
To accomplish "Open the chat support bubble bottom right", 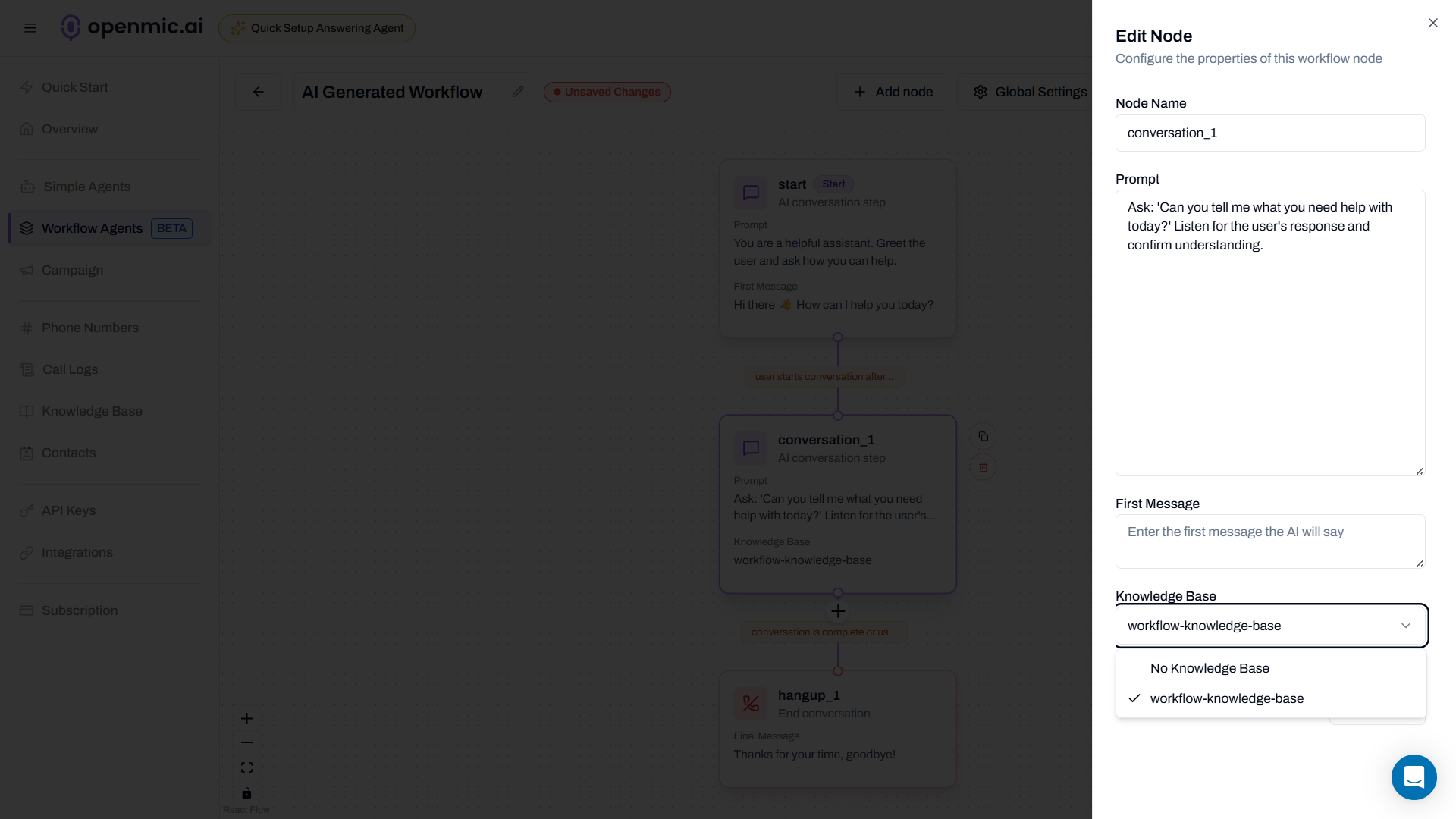I will pyautogui.click(x=1414, y=777).
